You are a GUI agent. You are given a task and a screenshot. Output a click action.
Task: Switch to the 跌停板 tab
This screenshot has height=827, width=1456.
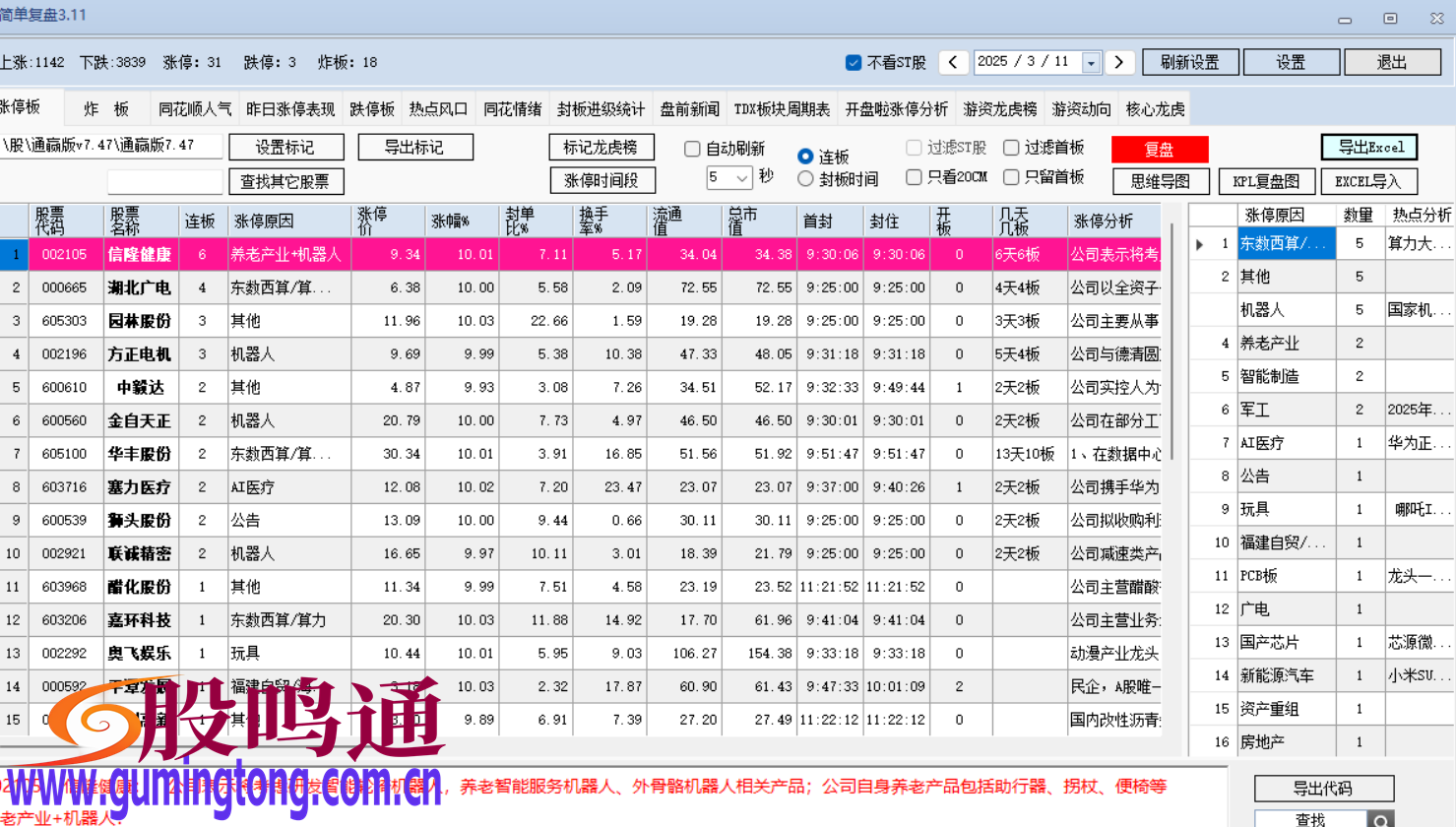[372, 109]
